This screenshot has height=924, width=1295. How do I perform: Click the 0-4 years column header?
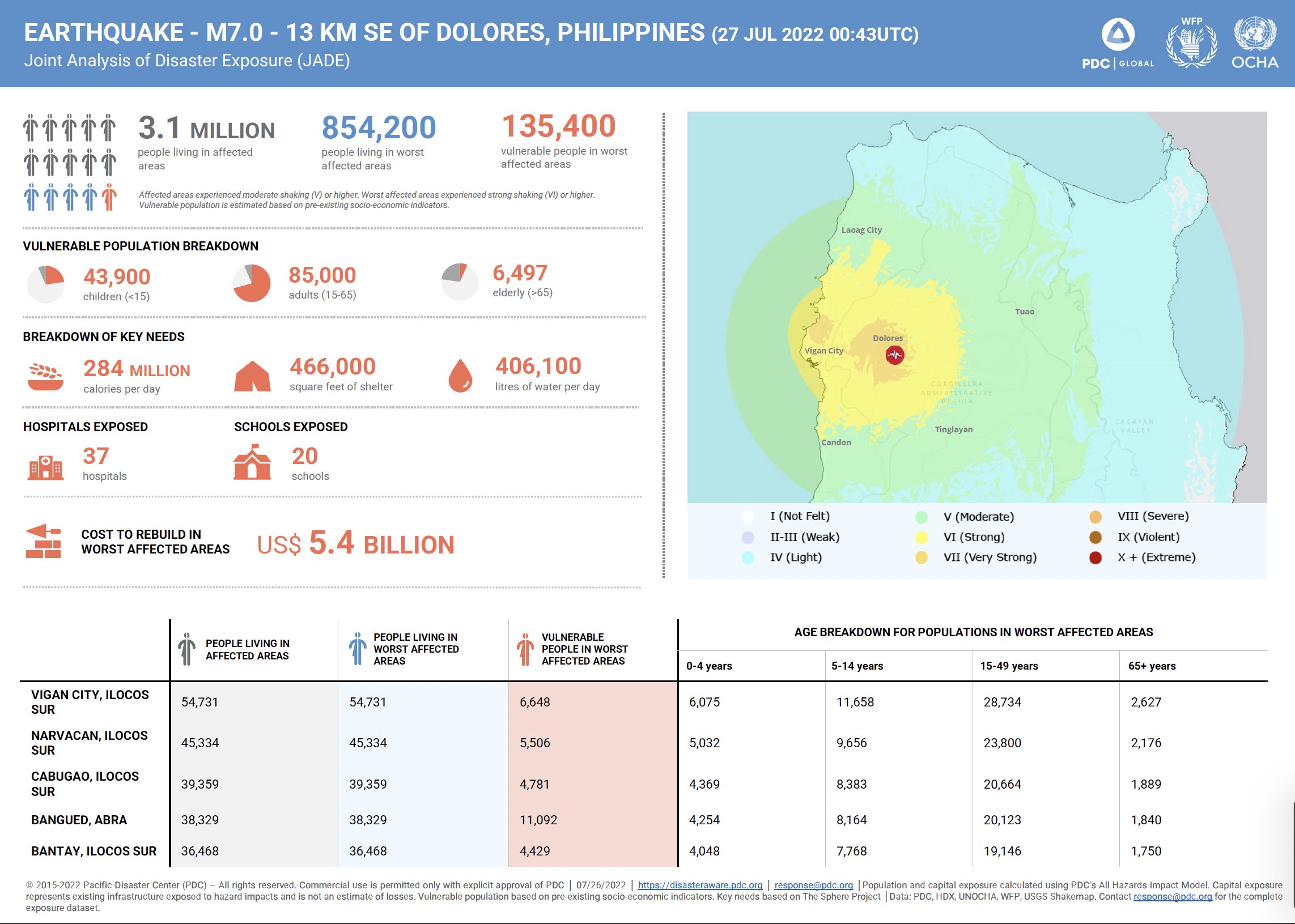click(x=709, y=666)
